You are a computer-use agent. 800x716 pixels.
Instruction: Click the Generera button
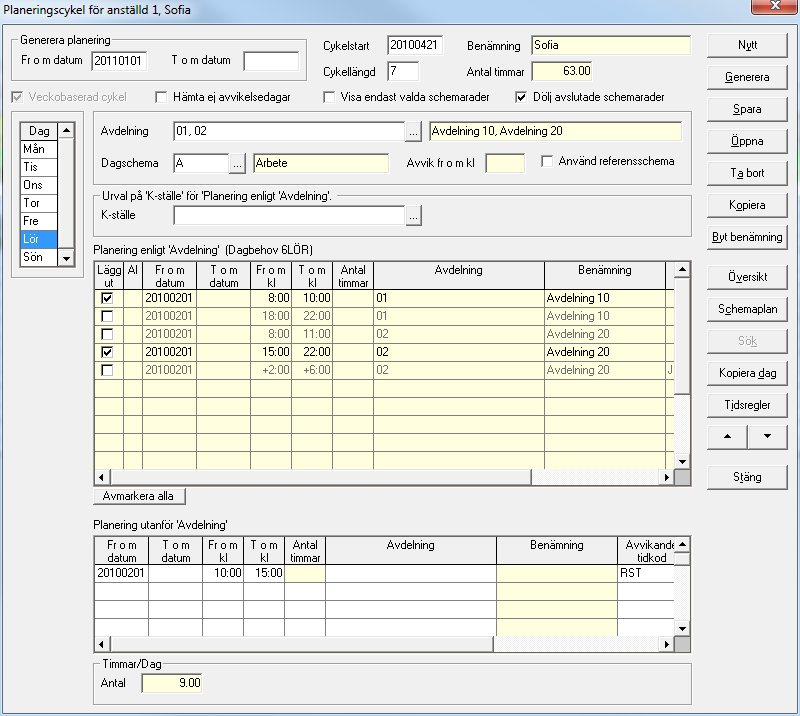[747, 78]
